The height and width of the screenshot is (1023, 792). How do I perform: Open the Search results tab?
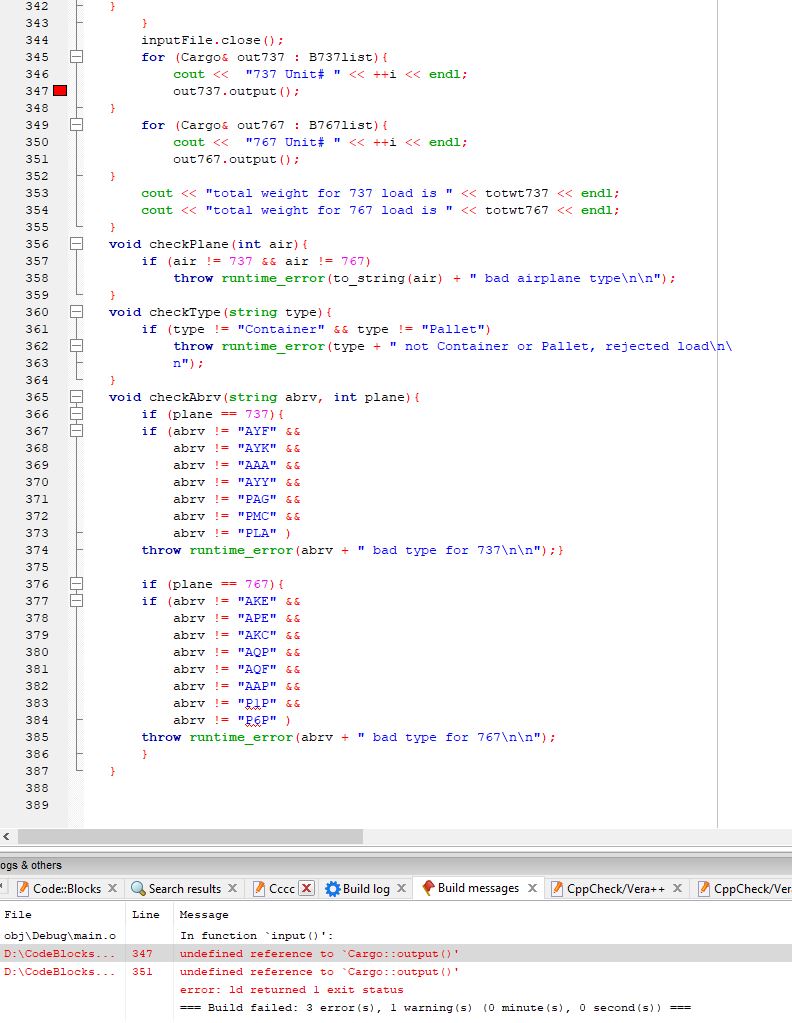point(185,889)
